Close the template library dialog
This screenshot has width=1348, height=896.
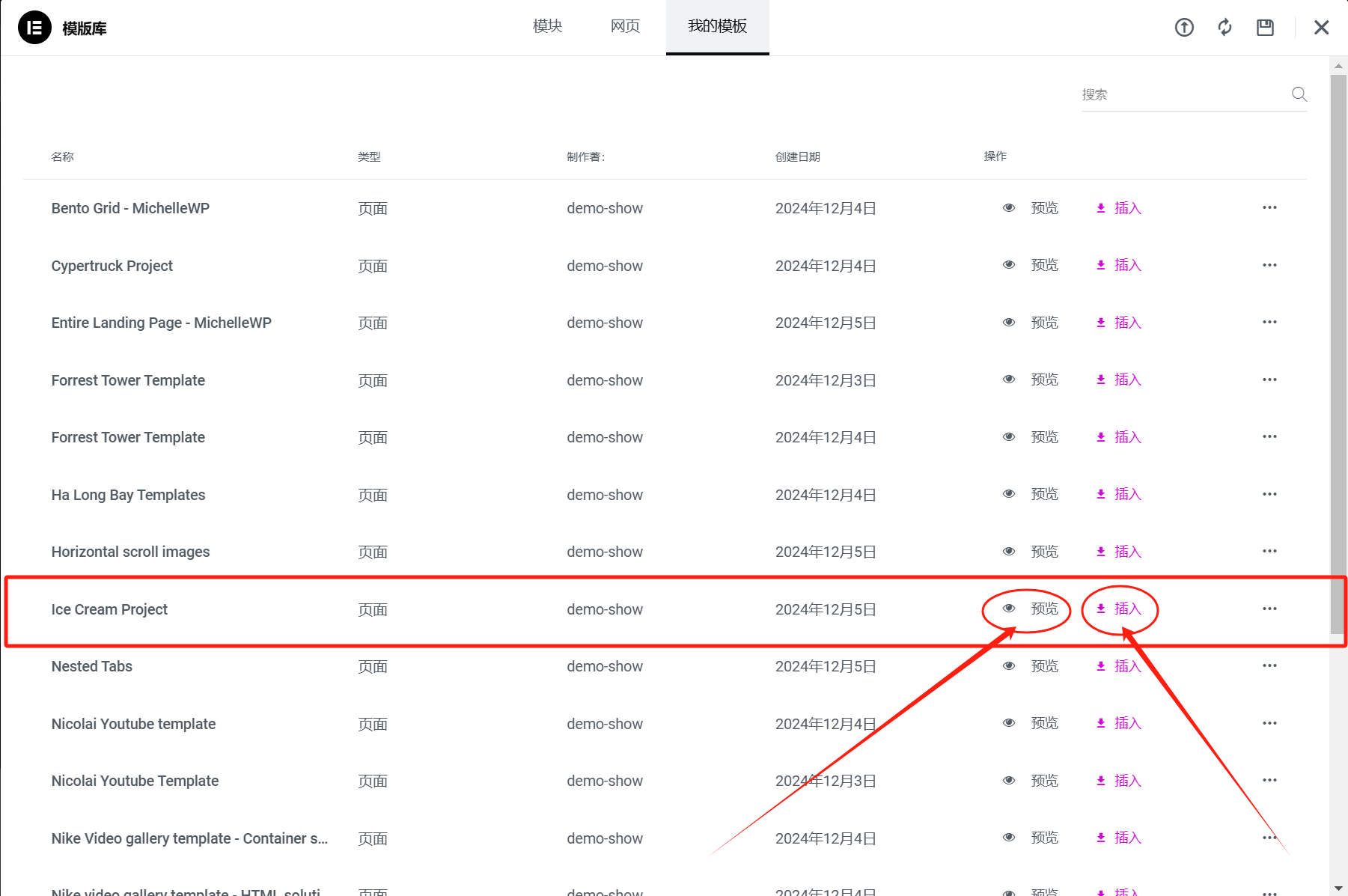1321,28
